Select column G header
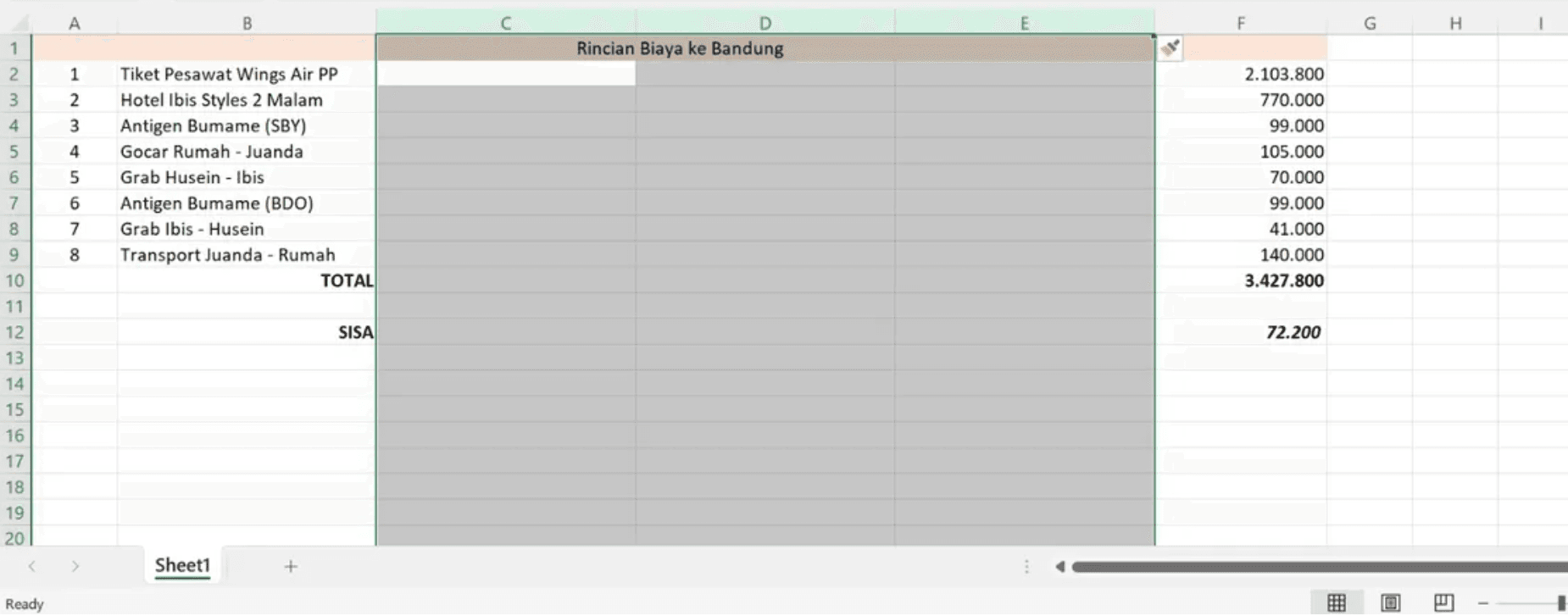Image resolution: width=1568 pixels, height=616 pixels. click(1370, 23)
